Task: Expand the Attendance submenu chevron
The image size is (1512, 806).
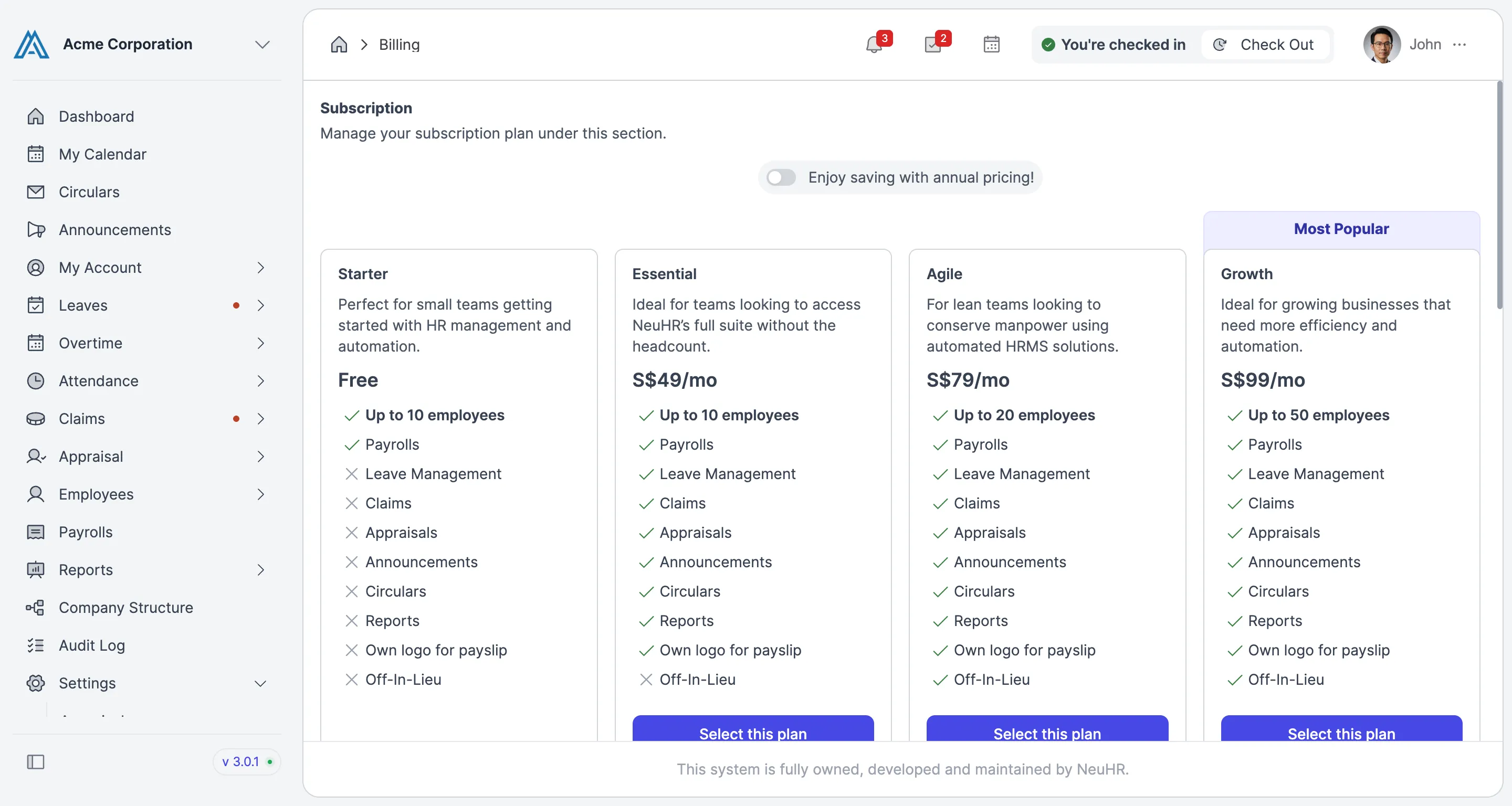Action: tap(261, 381)
